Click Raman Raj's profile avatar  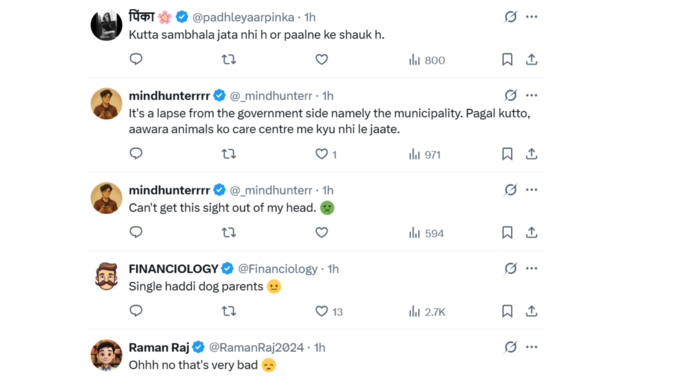point(106,355)
